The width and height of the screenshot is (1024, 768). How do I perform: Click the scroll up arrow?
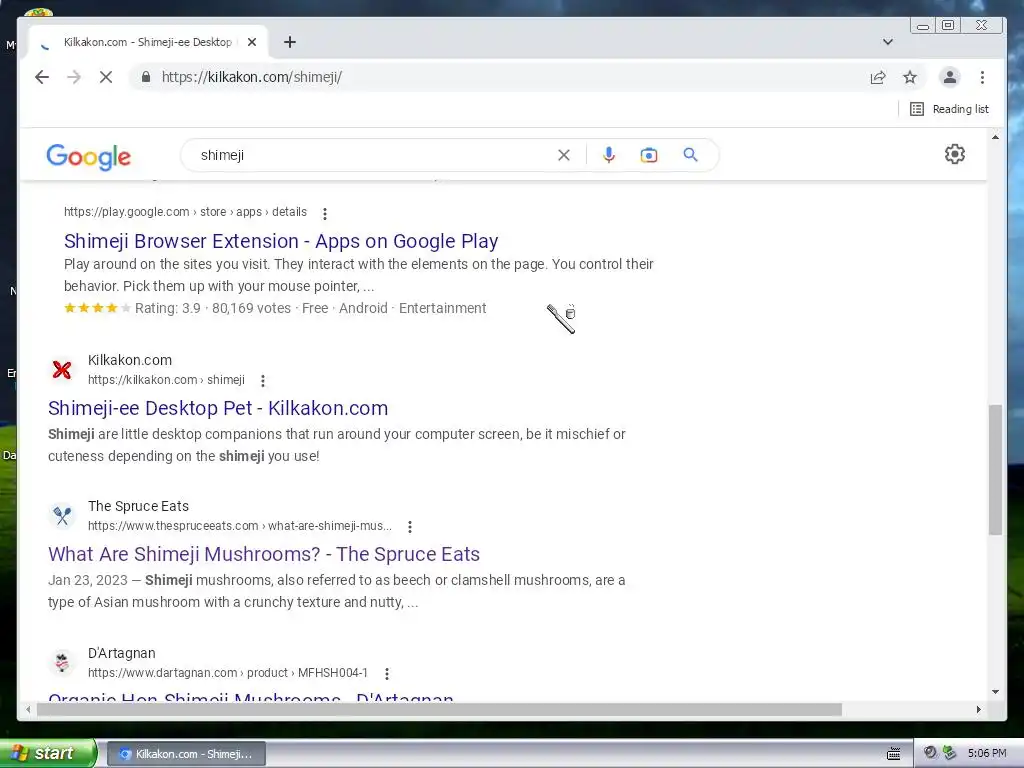[995, 137]
